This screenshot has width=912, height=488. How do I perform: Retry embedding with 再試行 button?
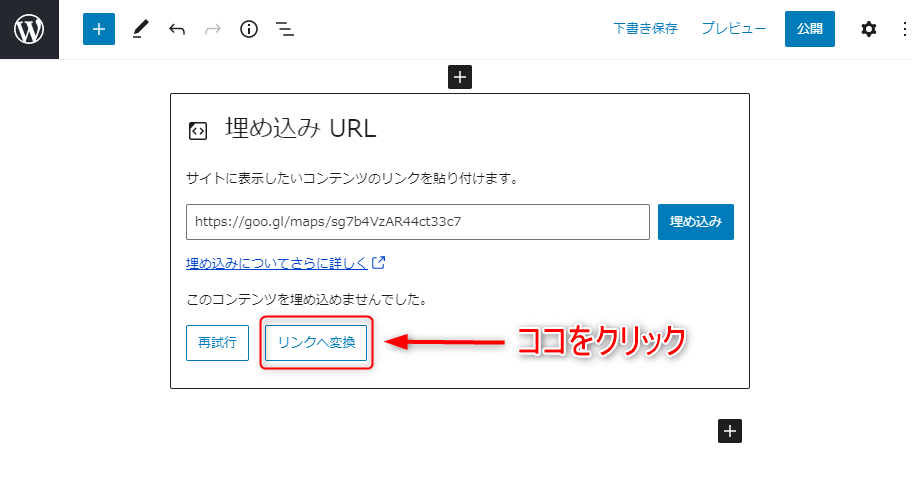point(218,343)
